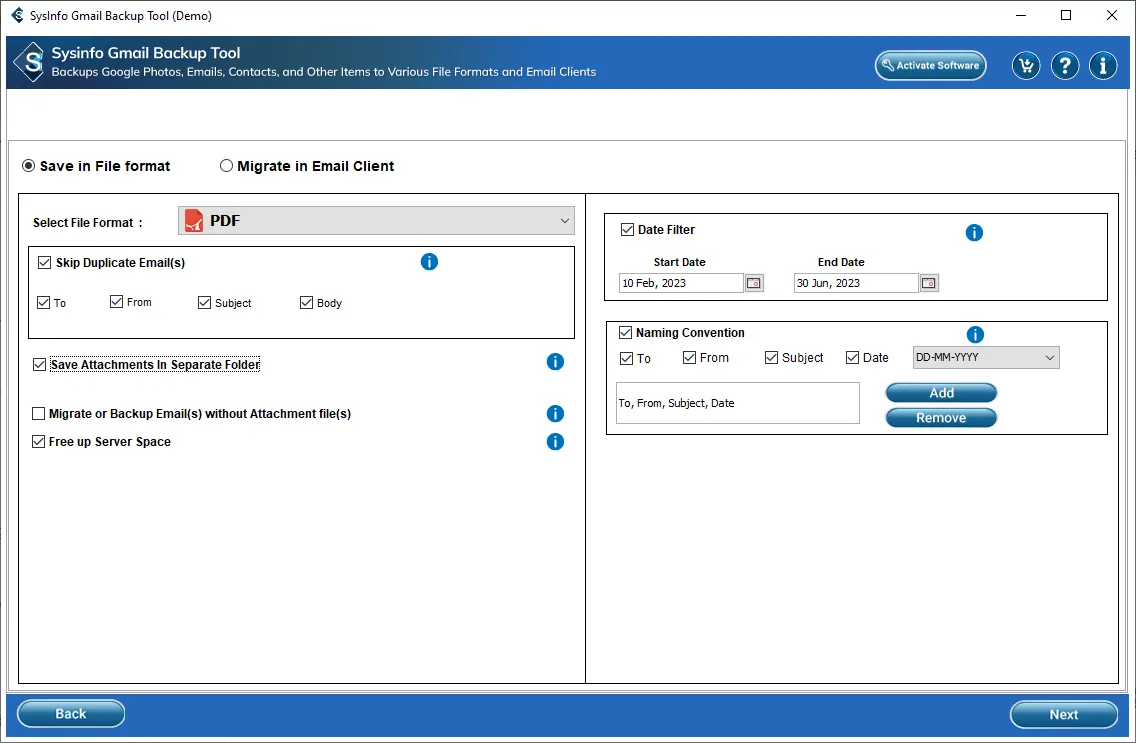This screenshot has width=1136, height=743.
Task: Click the About info icon in header
Action: [1103, 66]
